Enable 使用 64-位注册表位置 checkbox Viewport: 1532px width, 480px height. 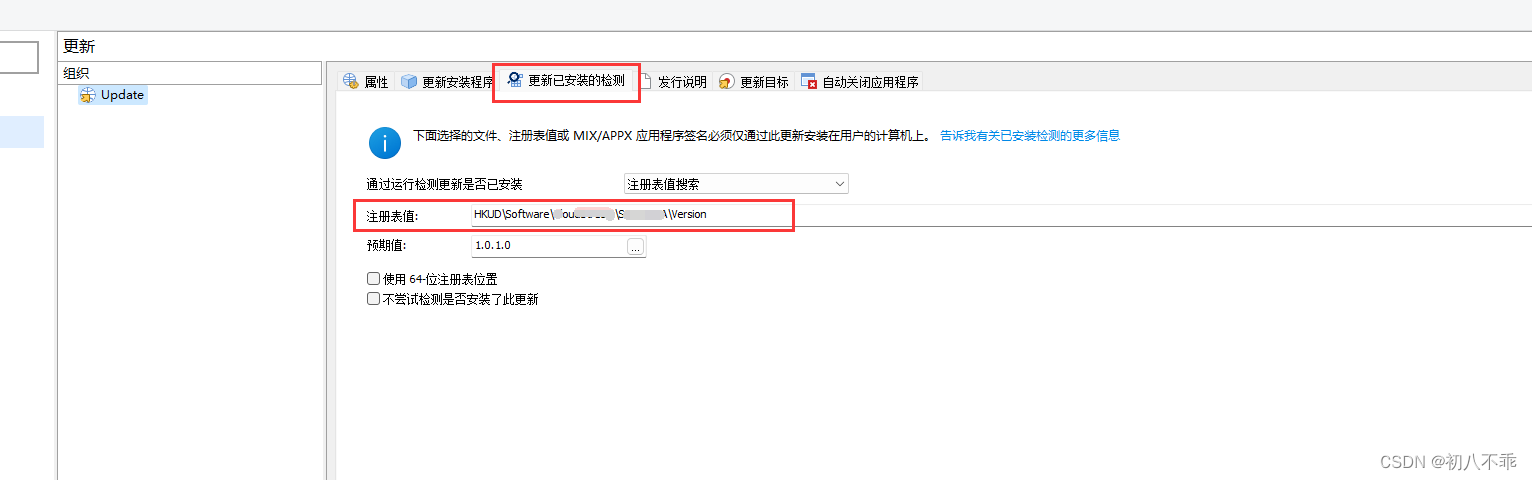(x=373, y=279)
